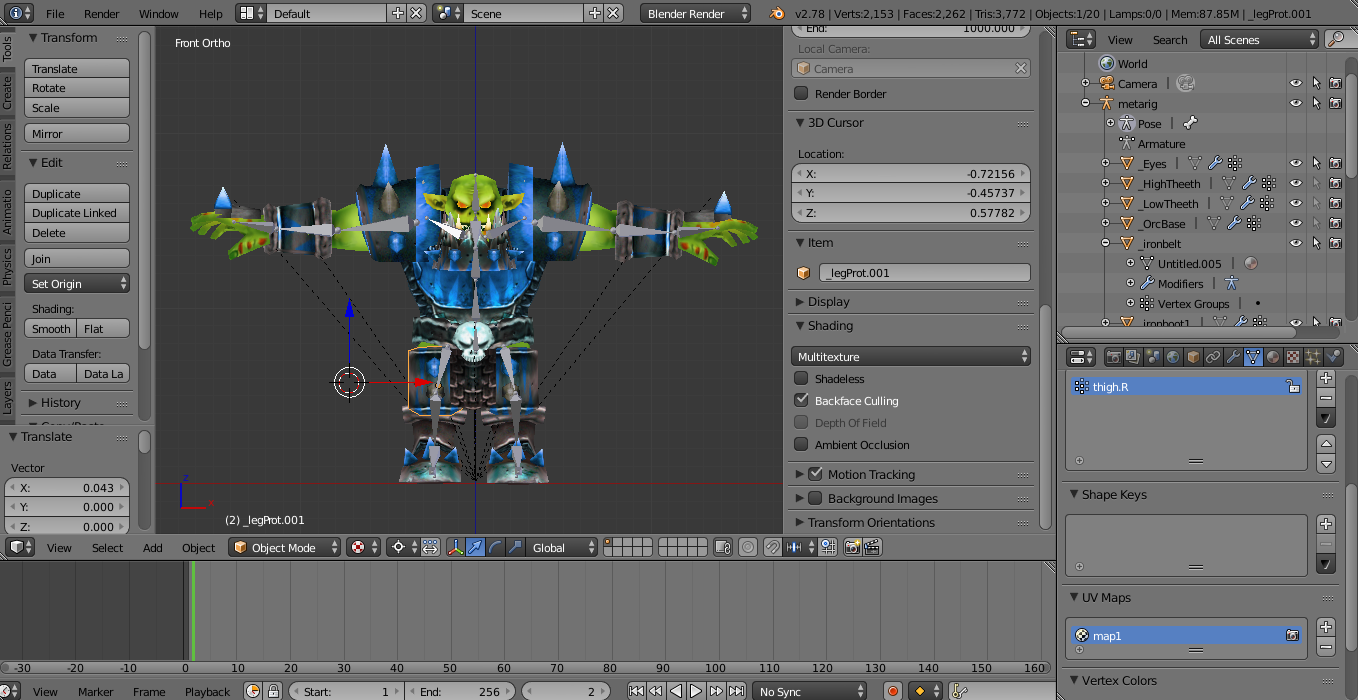Expand the _Eyes entry in the Outliner
The image size is (1358, 700).
[x=1107, y=163]
